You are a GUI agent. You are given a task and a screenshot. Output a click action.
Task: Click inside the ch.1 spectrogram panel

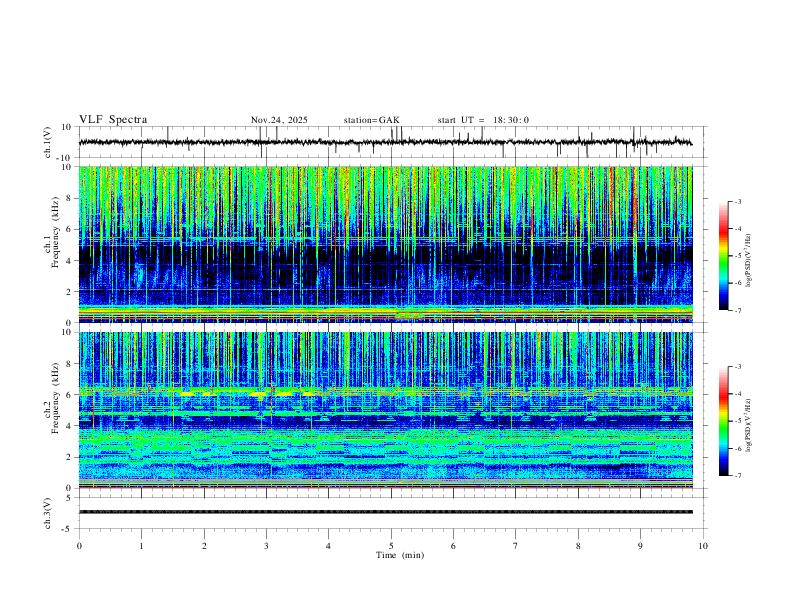coord(385,244)
